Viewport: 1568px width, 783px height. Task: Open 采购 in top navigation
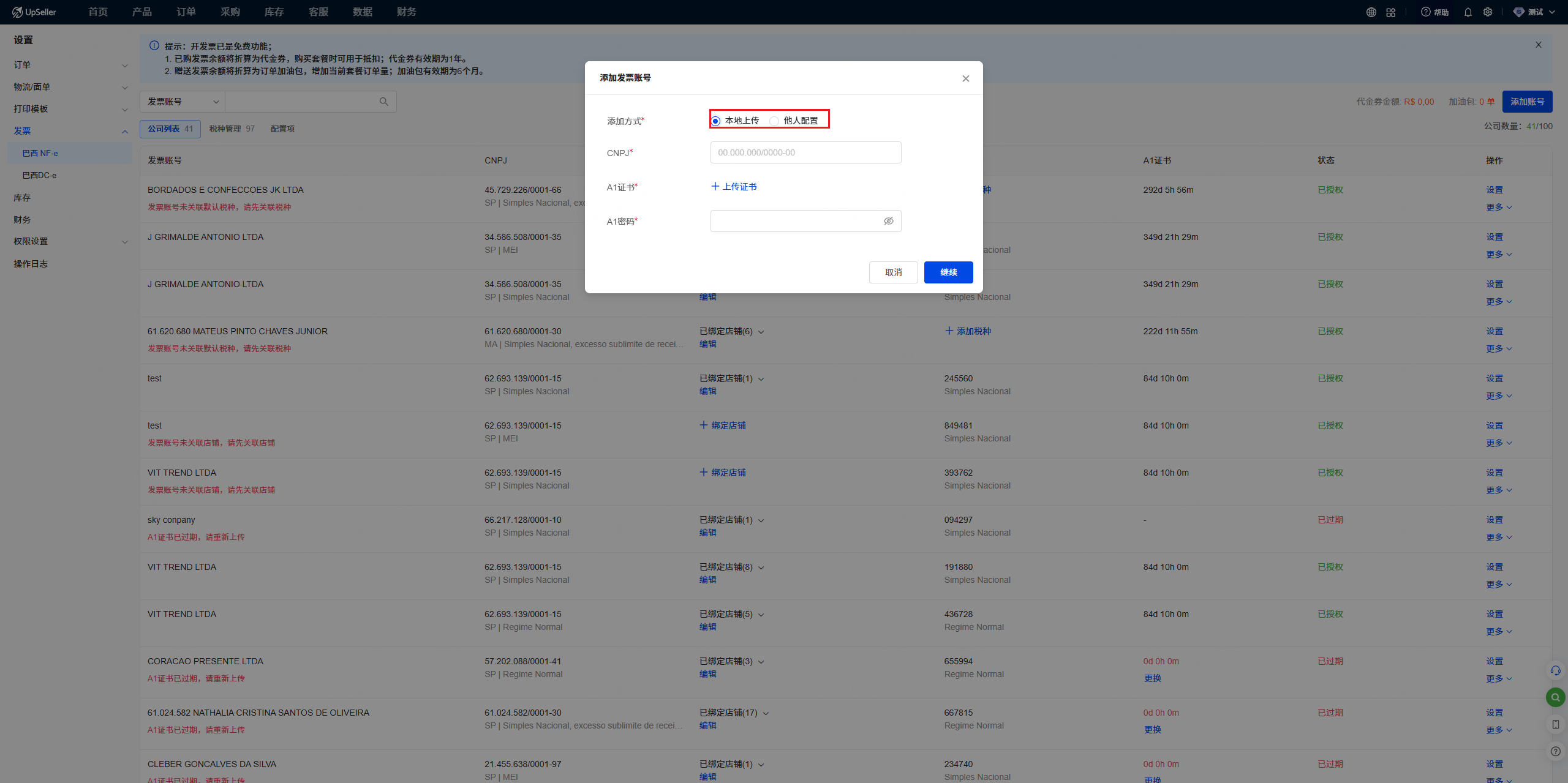point(230,12)
